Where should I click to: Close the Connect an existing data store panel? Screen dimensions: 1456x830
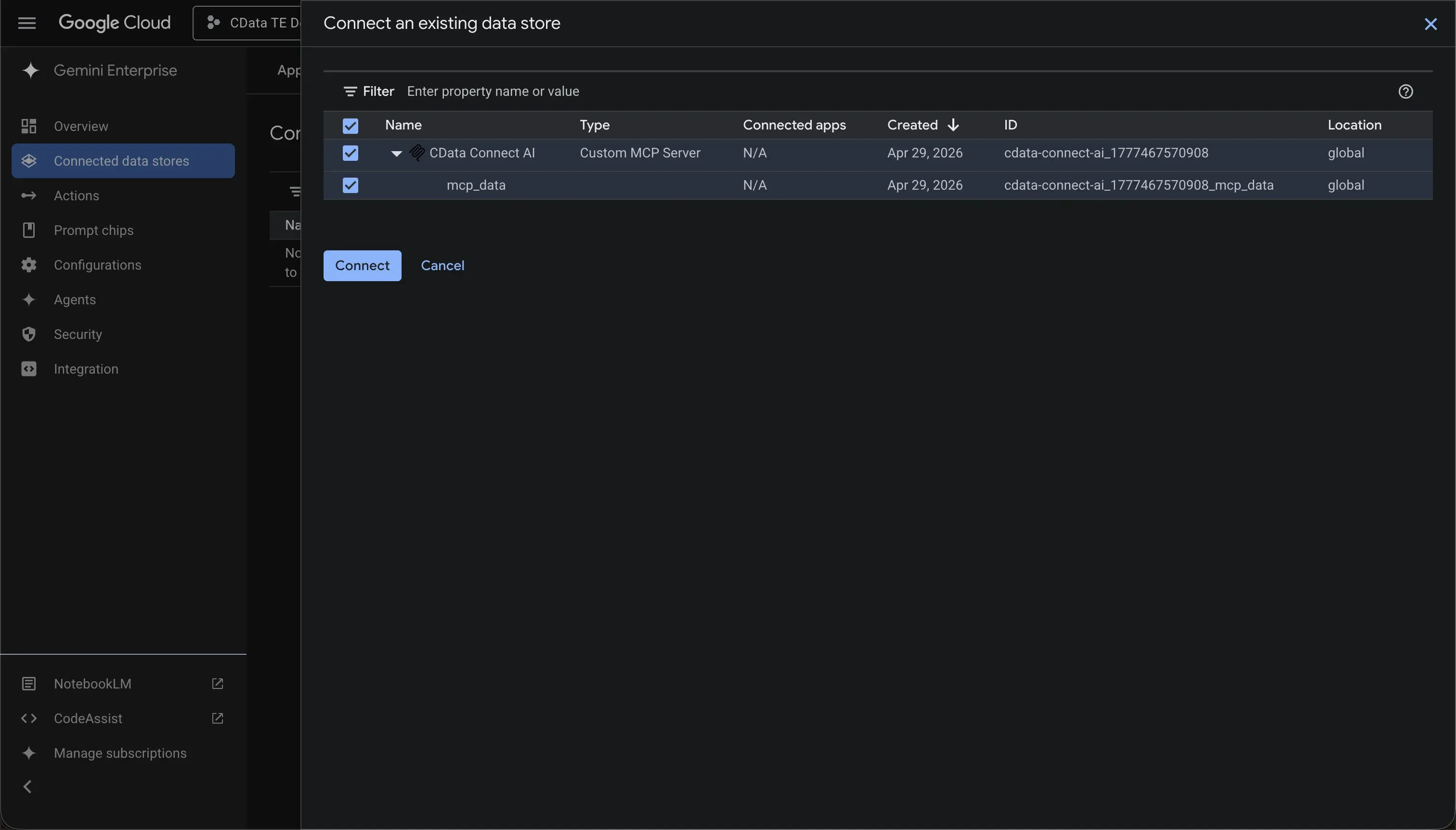(1430, 24)
